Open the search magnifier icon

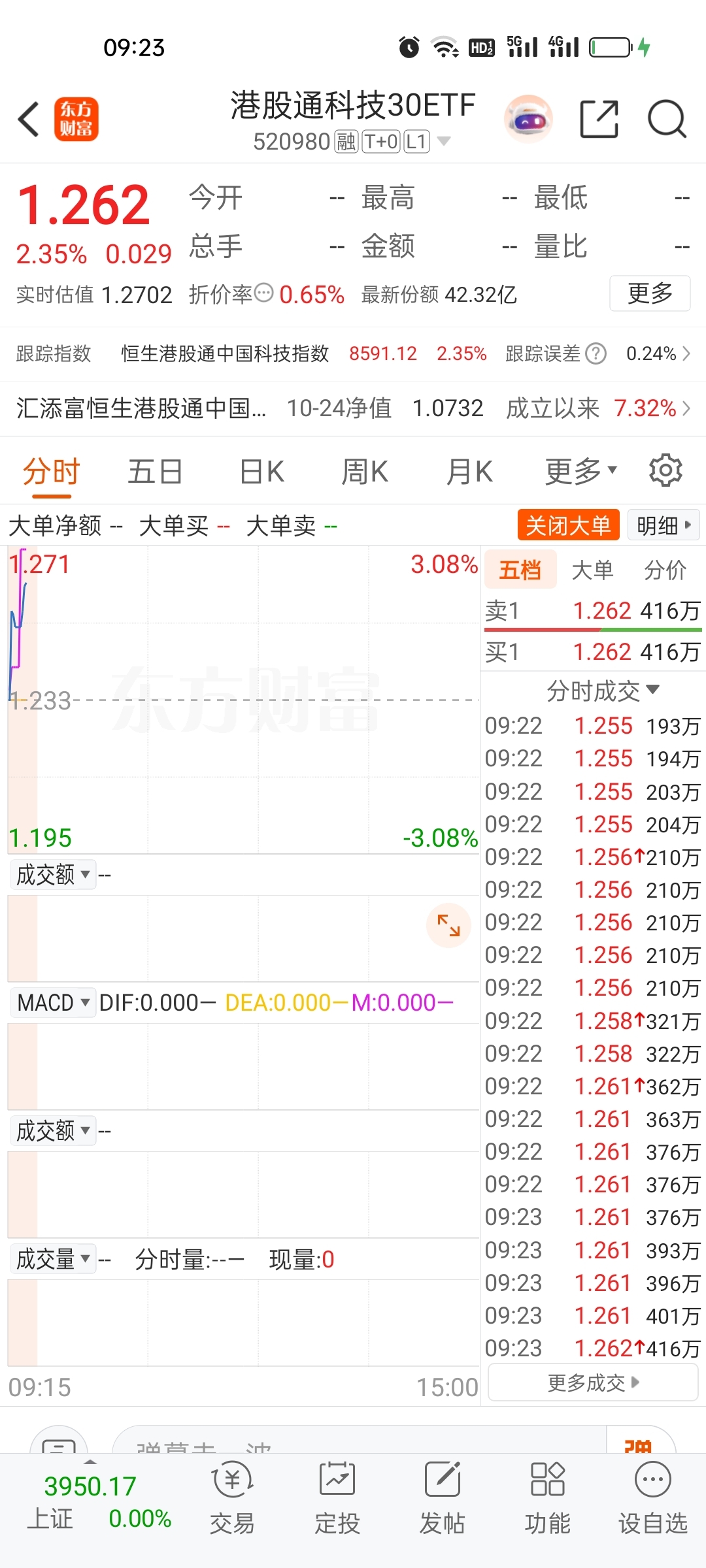tap(667, 120)
